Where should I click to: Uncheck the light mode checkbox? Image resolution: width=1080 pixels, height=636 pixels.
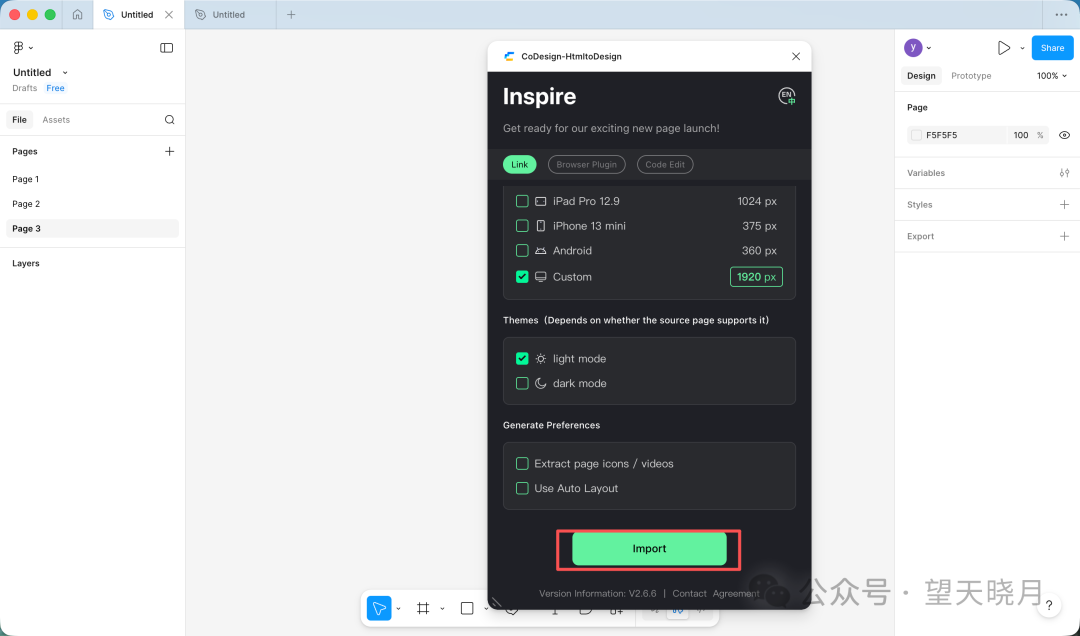[522, 358]
